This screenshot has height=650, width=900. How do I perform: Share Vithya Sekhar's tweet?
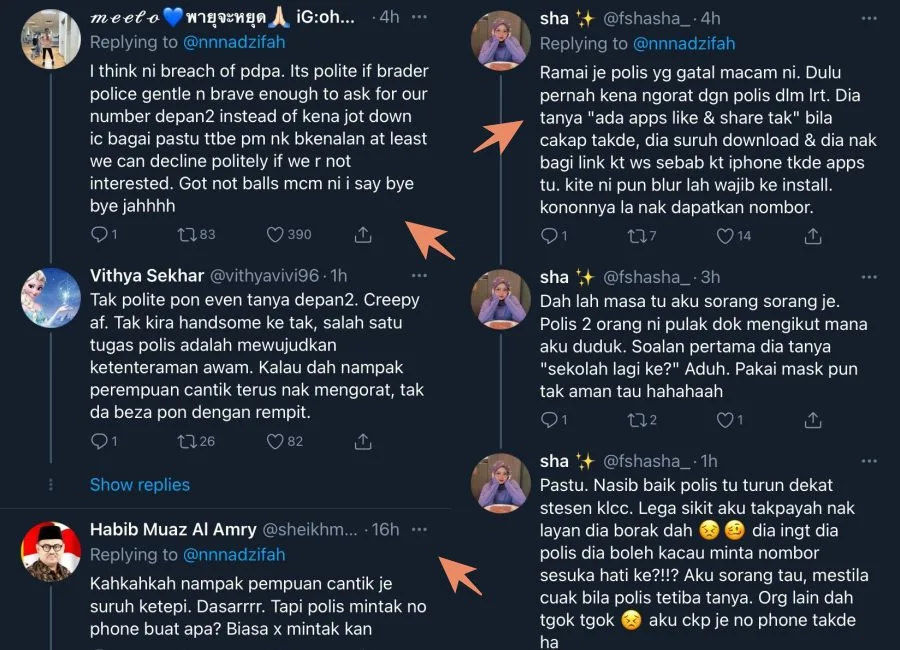coord(364,441)
